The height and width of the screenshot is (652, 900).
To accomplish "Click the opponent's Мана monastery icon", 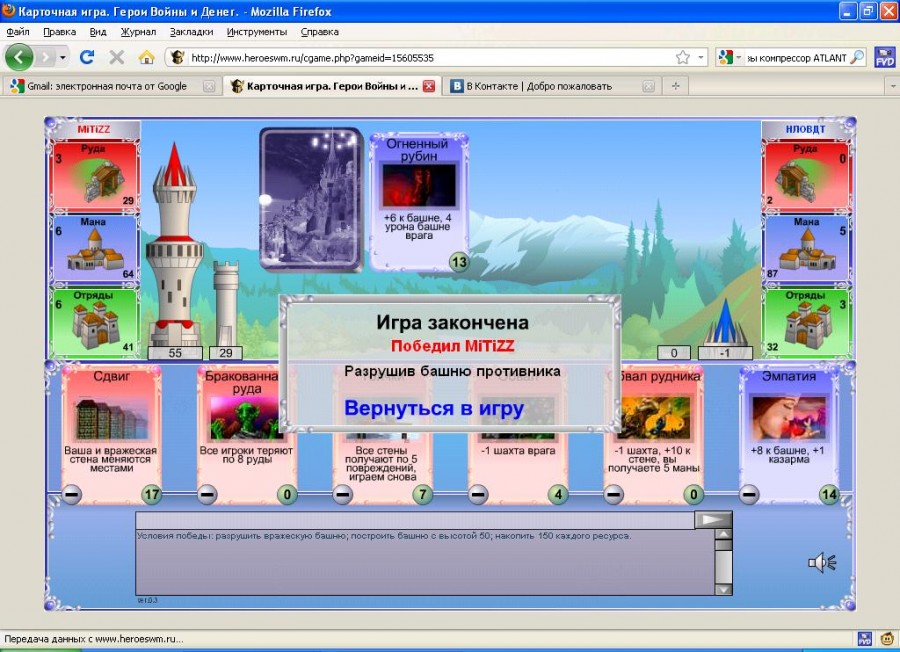I will (806, 251).
